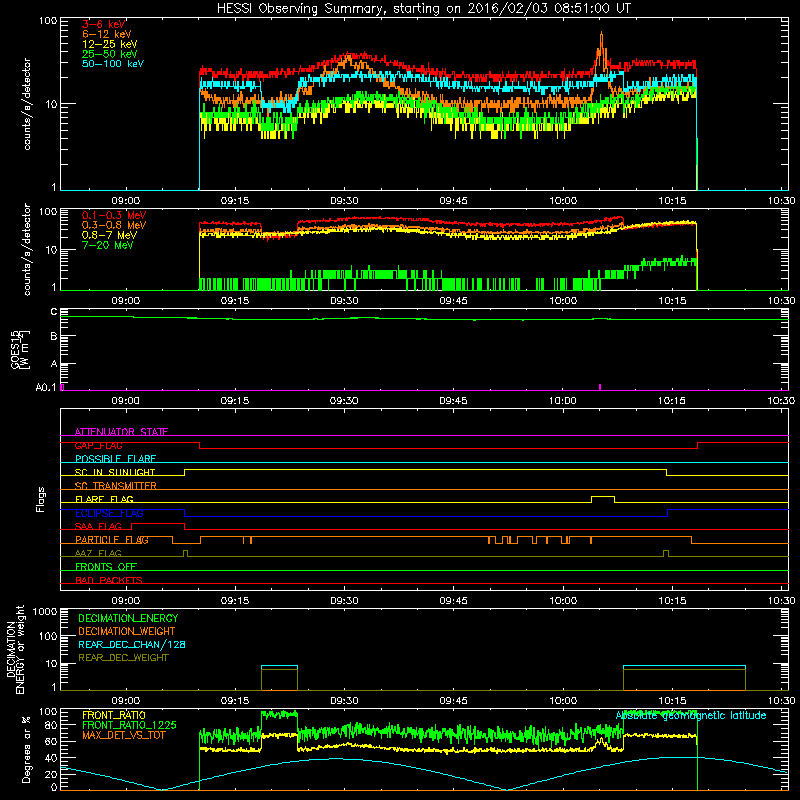Select the BAD_PACKETS flag label
The width and height of the screenshot is (800, 800).
(109, 580)
